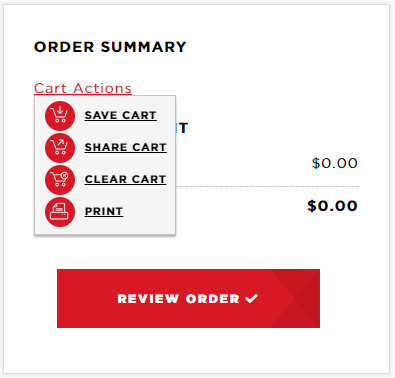Click the bold $0.00 total amount
Viewport: 395px width, 378px height.
pos(333,206)
